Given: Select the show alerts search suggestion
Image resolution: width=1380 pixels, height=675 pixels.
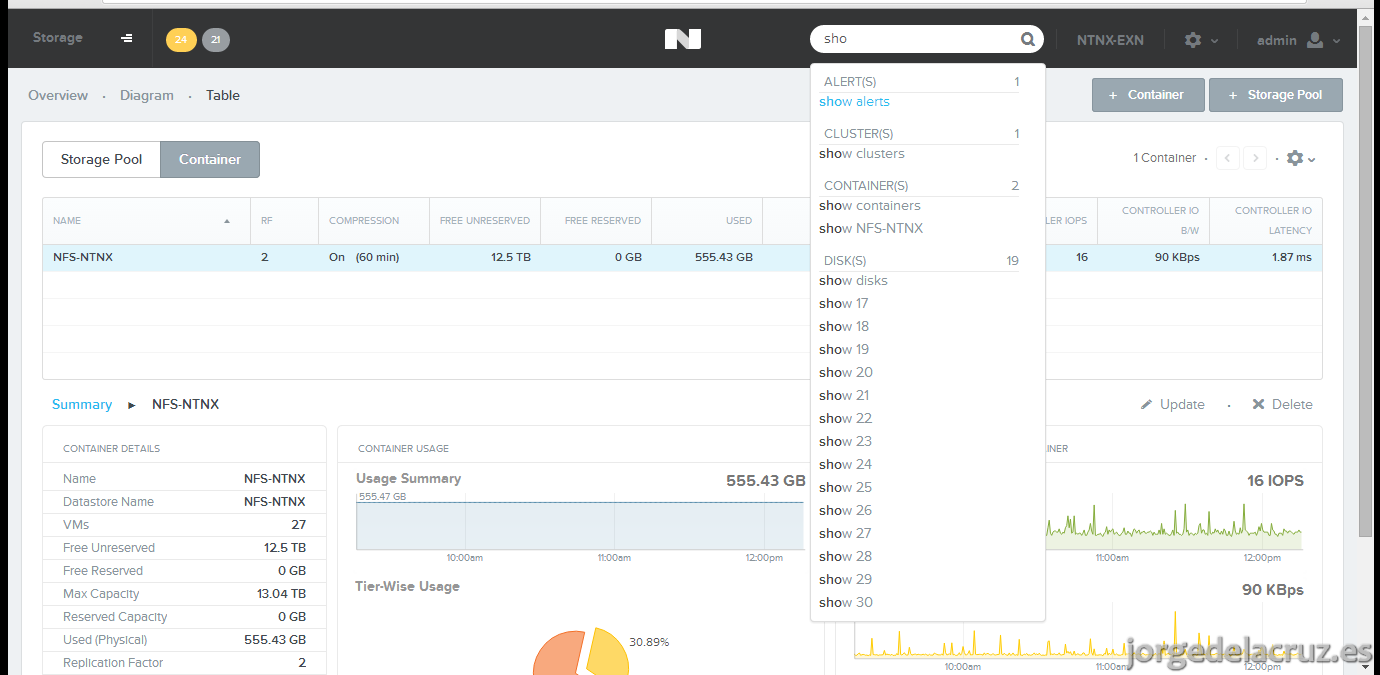Looking at the screenshot, I should tap(854, 101).
